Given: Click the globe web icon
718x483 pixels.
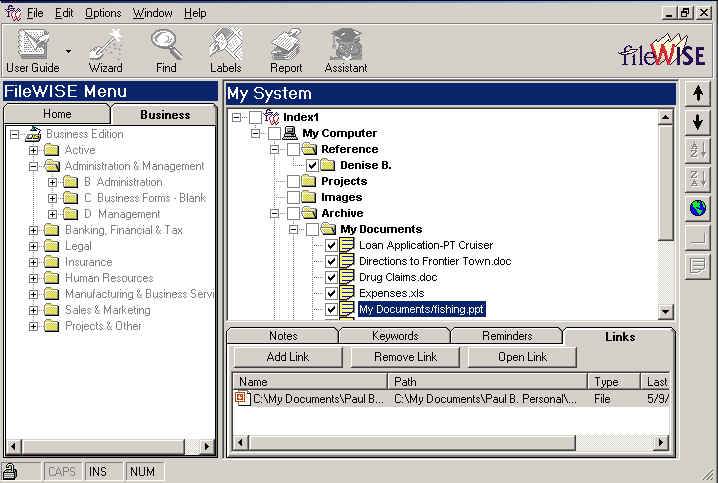Looking at the screenshot, I should (x=698, y=208).
